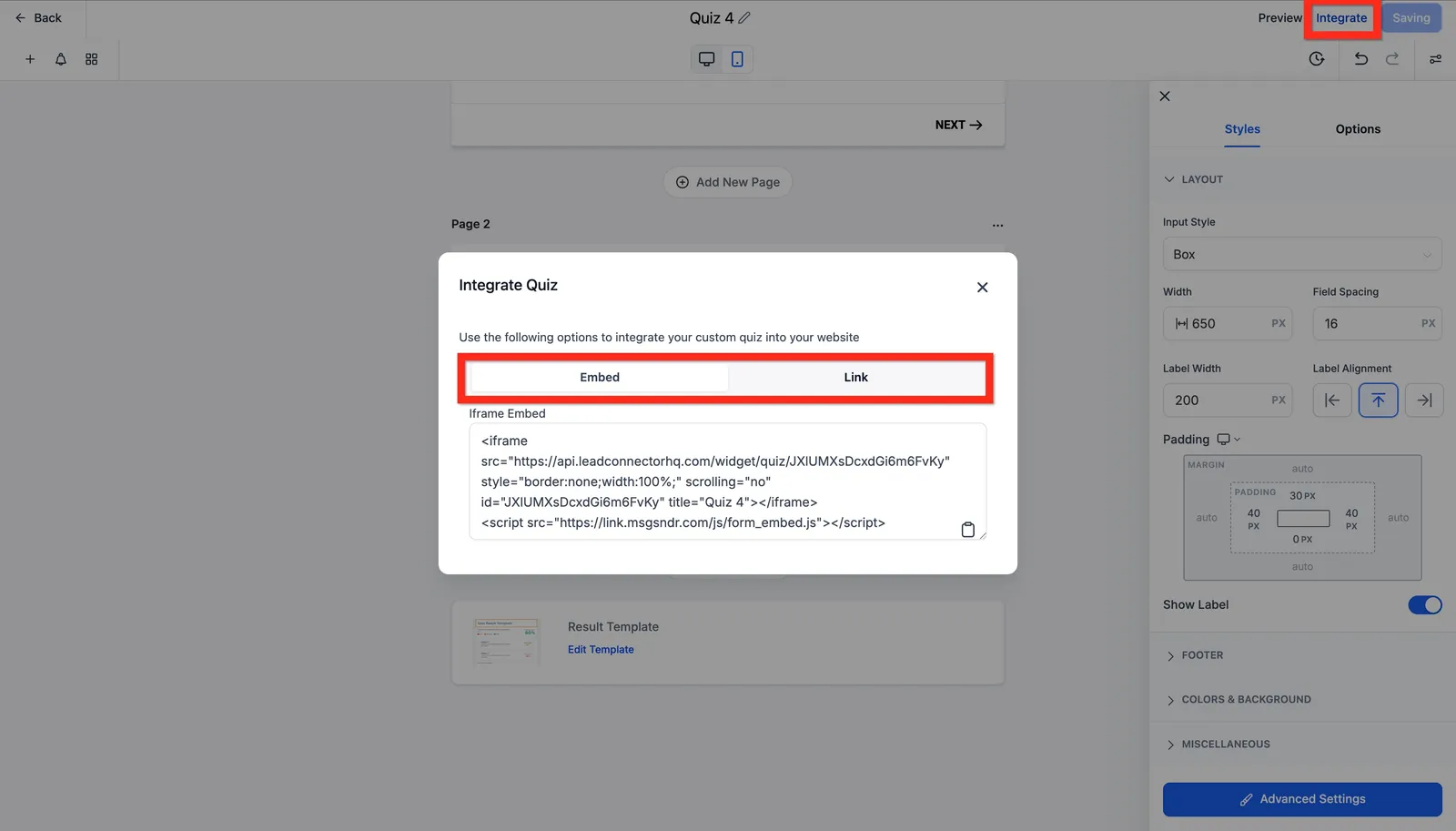Click the redo arrow icon
This screenshot has width=1456, height=831.
1392,59
